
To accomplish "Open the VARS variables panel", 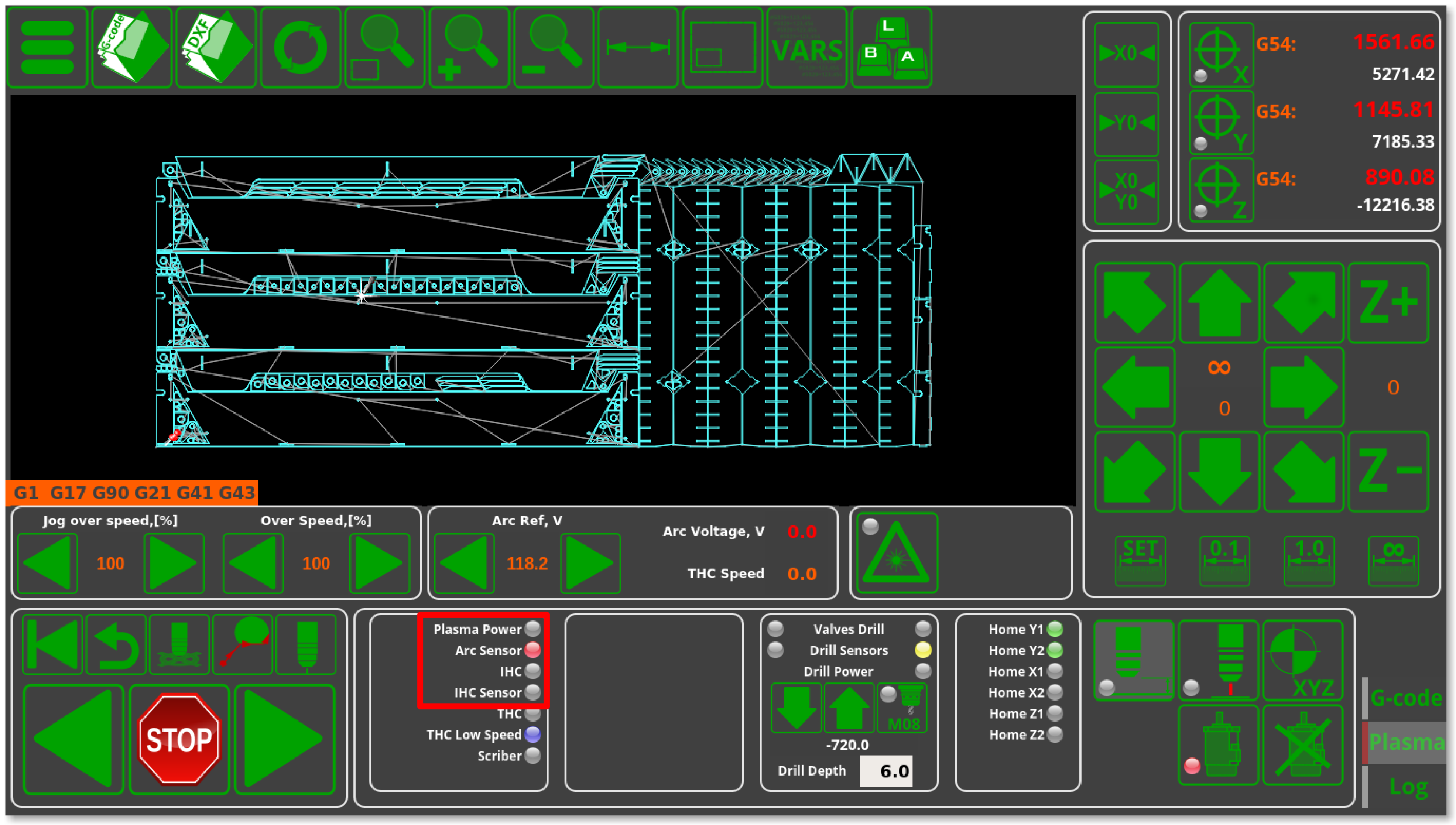I will click(x=807, y=48).
